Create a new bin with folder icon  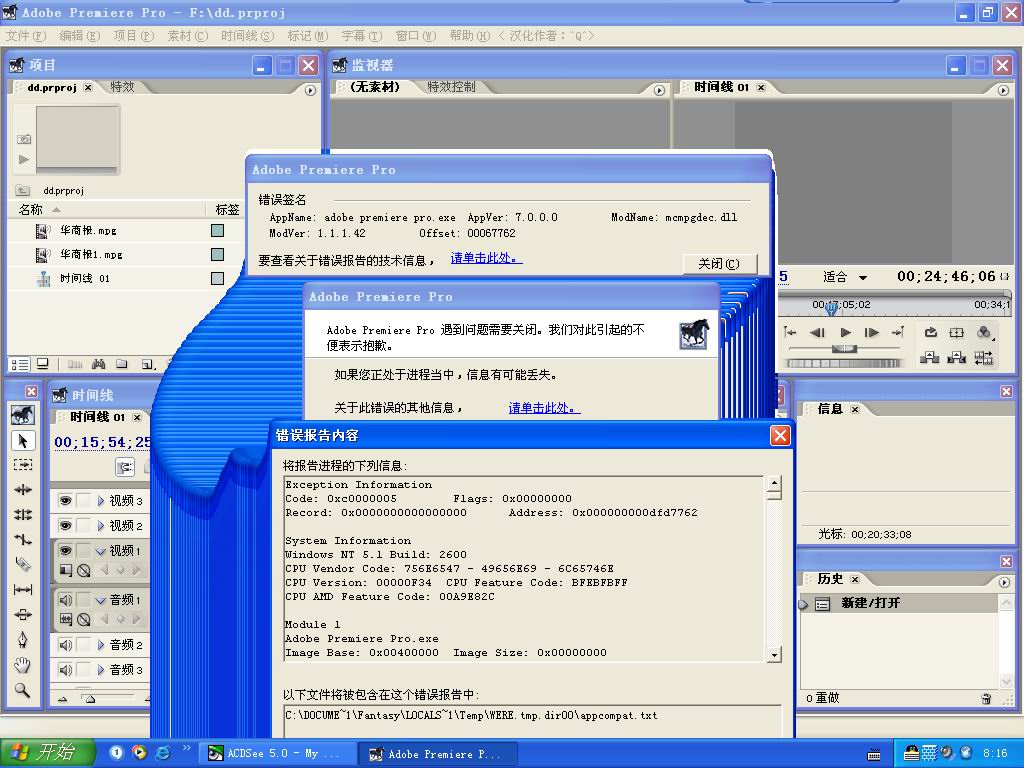click(121, 364)
